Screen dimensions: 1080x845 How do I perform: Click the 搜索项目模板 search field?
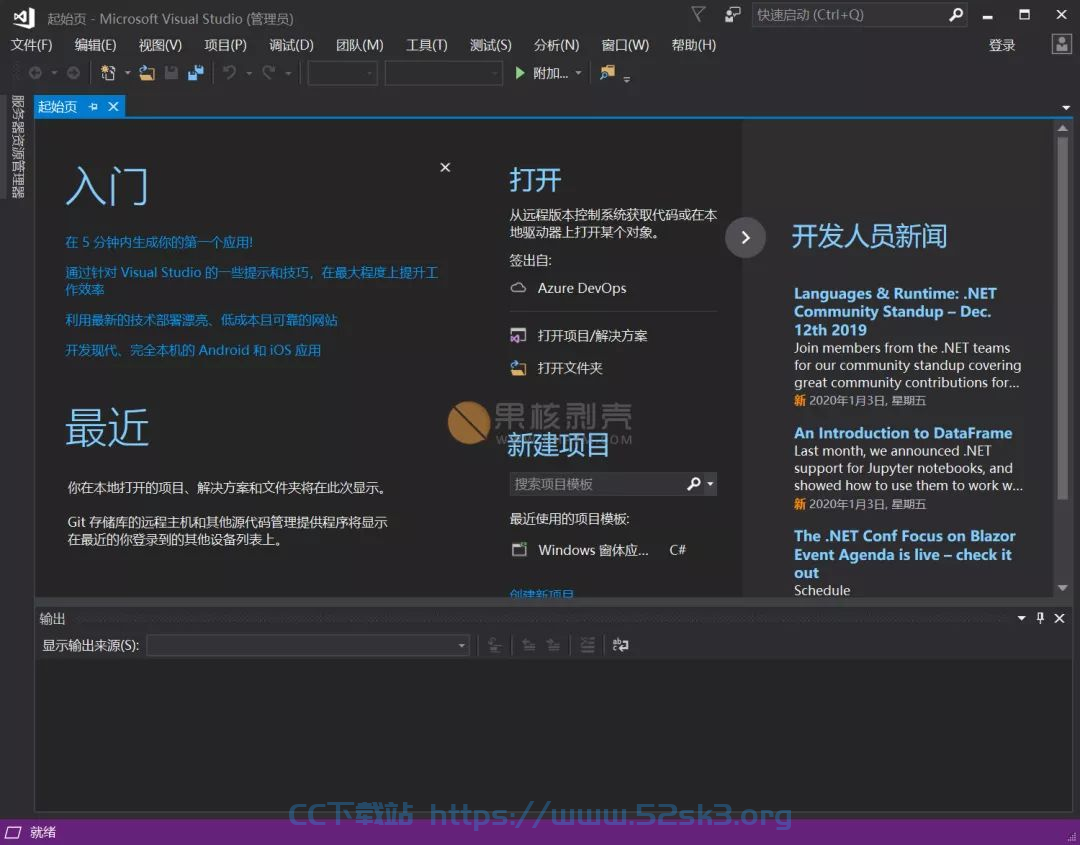point(596,483)
